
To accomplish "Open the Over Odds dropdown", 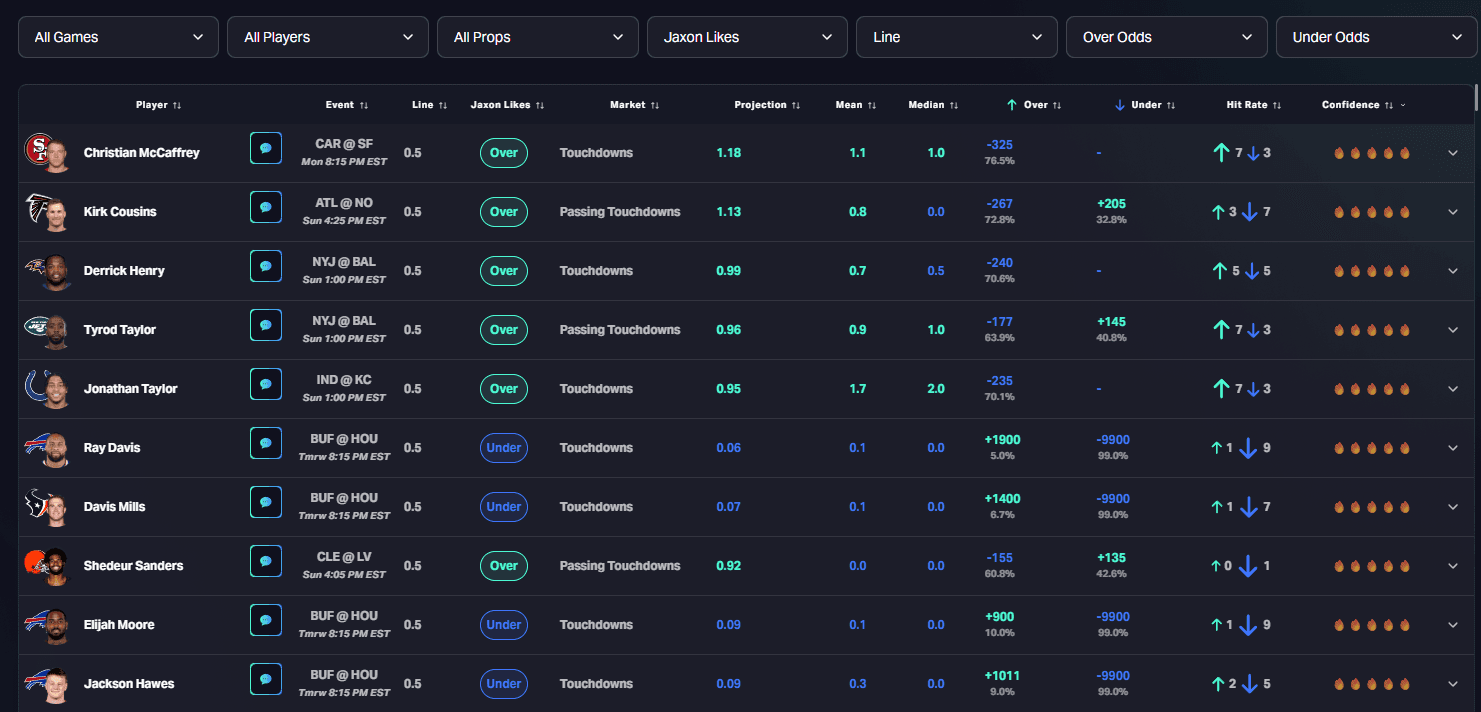I will click(x=1167, y=37).
